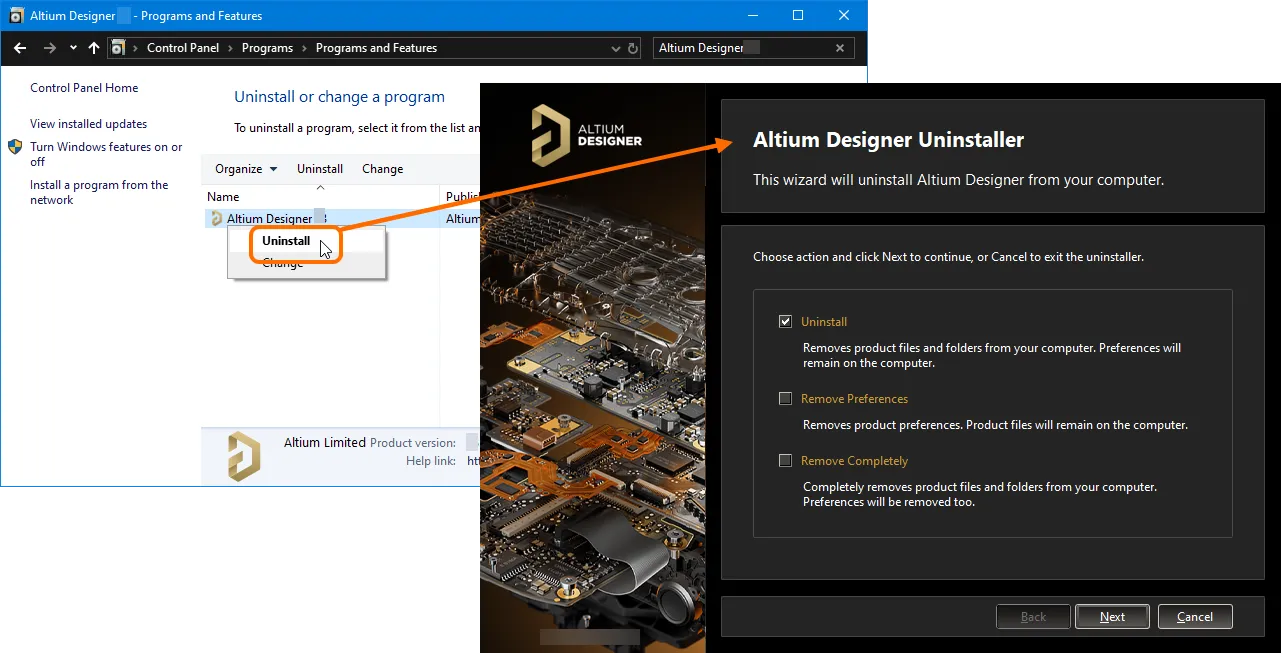
Task: Select the Altium Designer program row
Action: point(343,219)
